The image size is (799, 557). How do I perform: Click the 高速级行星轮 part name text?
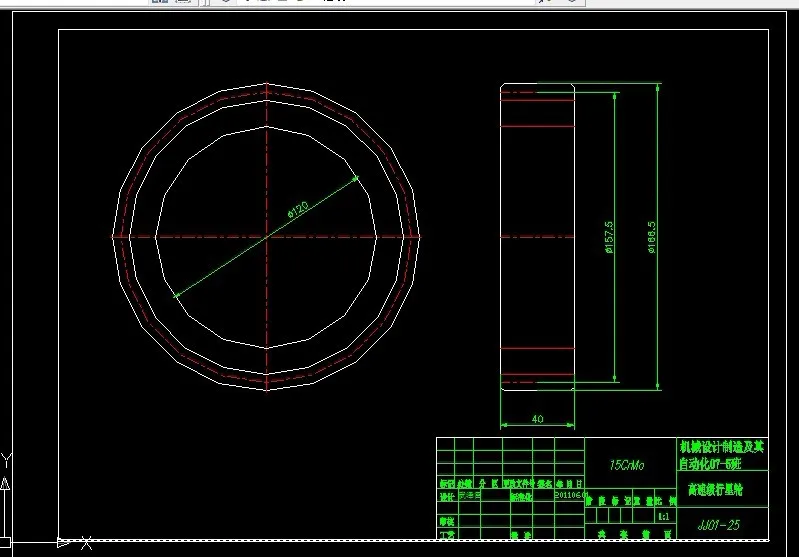(x=715, y=490)
